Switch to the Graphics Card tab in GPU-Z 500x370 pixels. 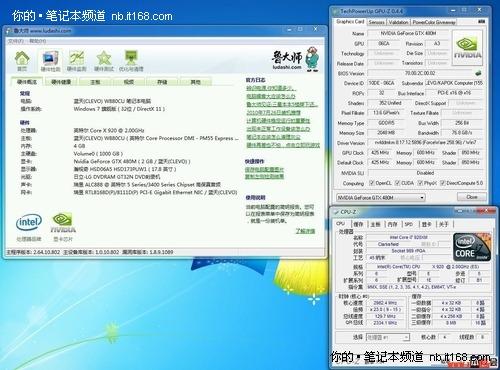click(x=350, y=22)
